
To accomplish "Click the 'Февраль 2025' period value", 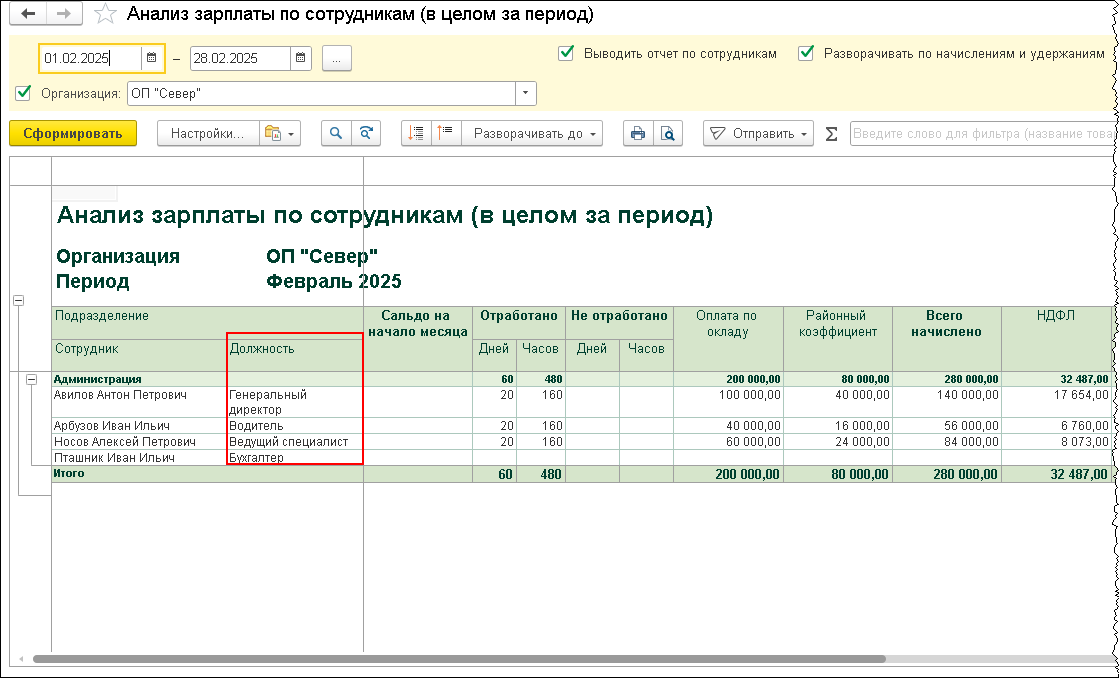I will click(x=334, y=281).
